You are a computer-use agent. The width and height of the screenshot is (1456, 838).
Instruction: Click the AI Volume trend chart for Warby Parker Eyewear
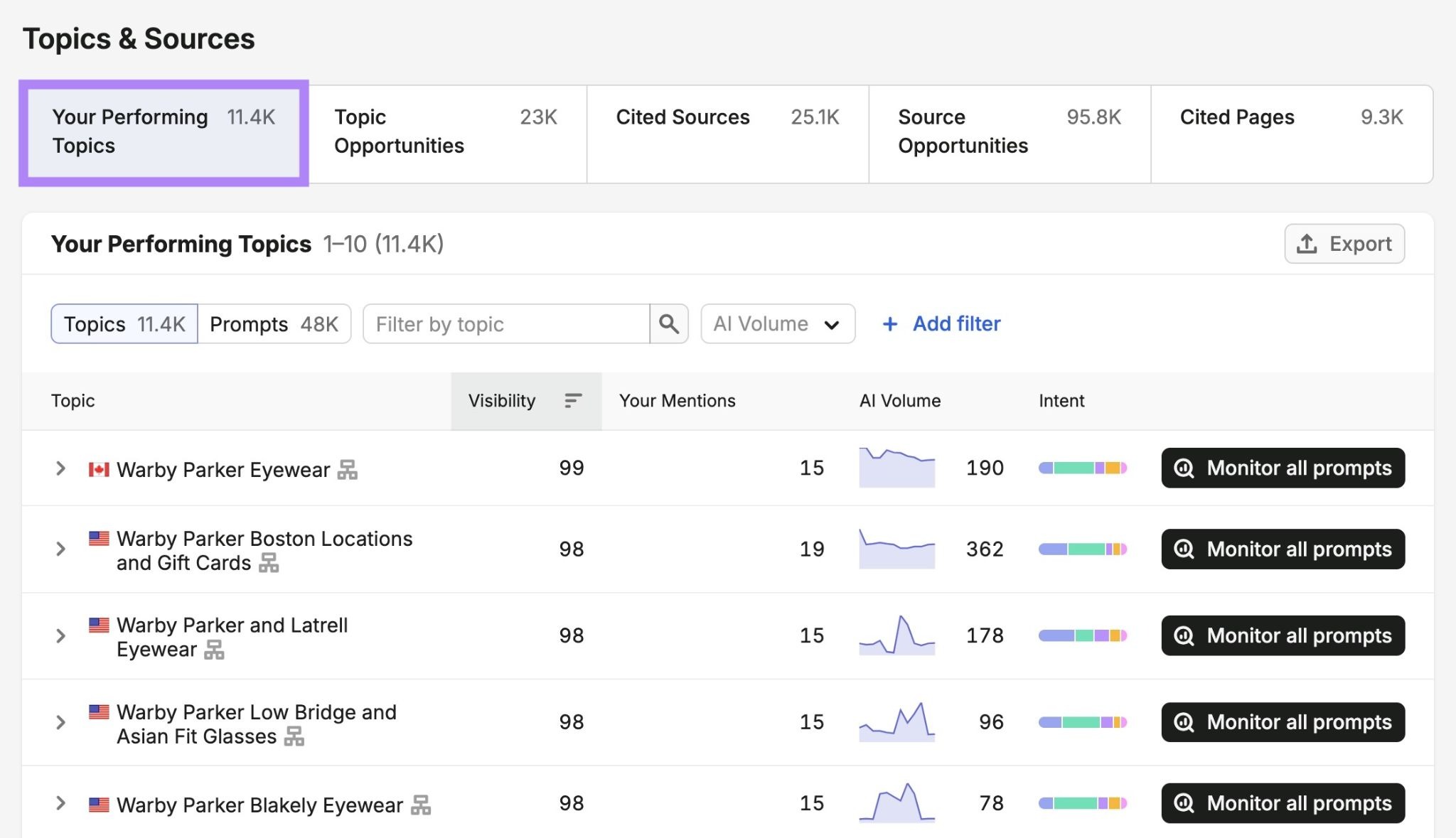pyautogui.click(x=897, y=467)
